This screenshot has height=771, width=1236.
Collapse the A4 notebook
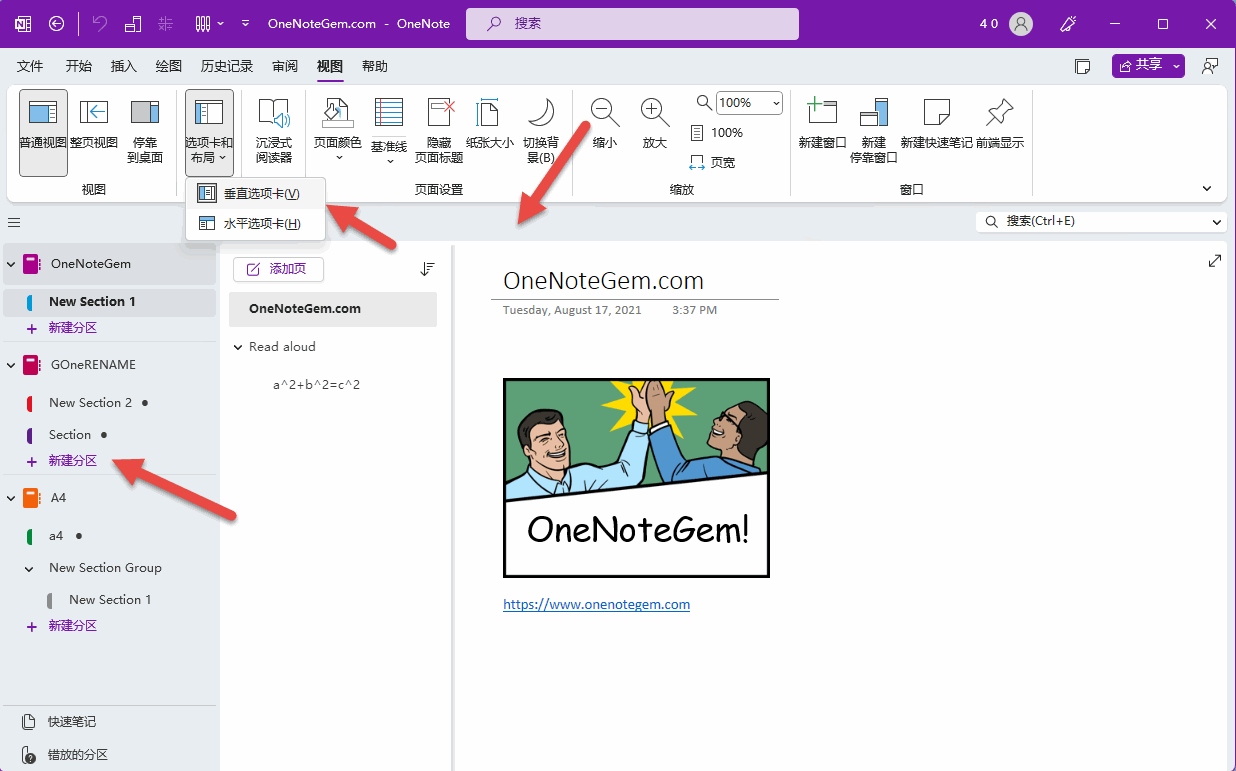coord(11,498)
